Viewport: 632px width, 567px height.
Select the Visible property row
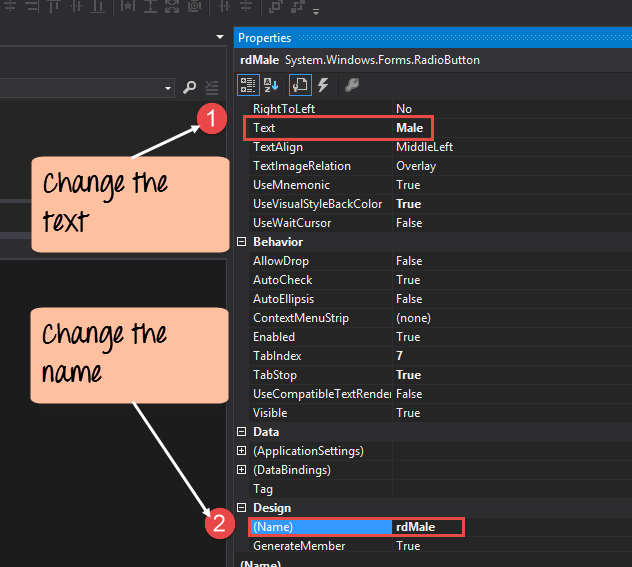[270, 413]
